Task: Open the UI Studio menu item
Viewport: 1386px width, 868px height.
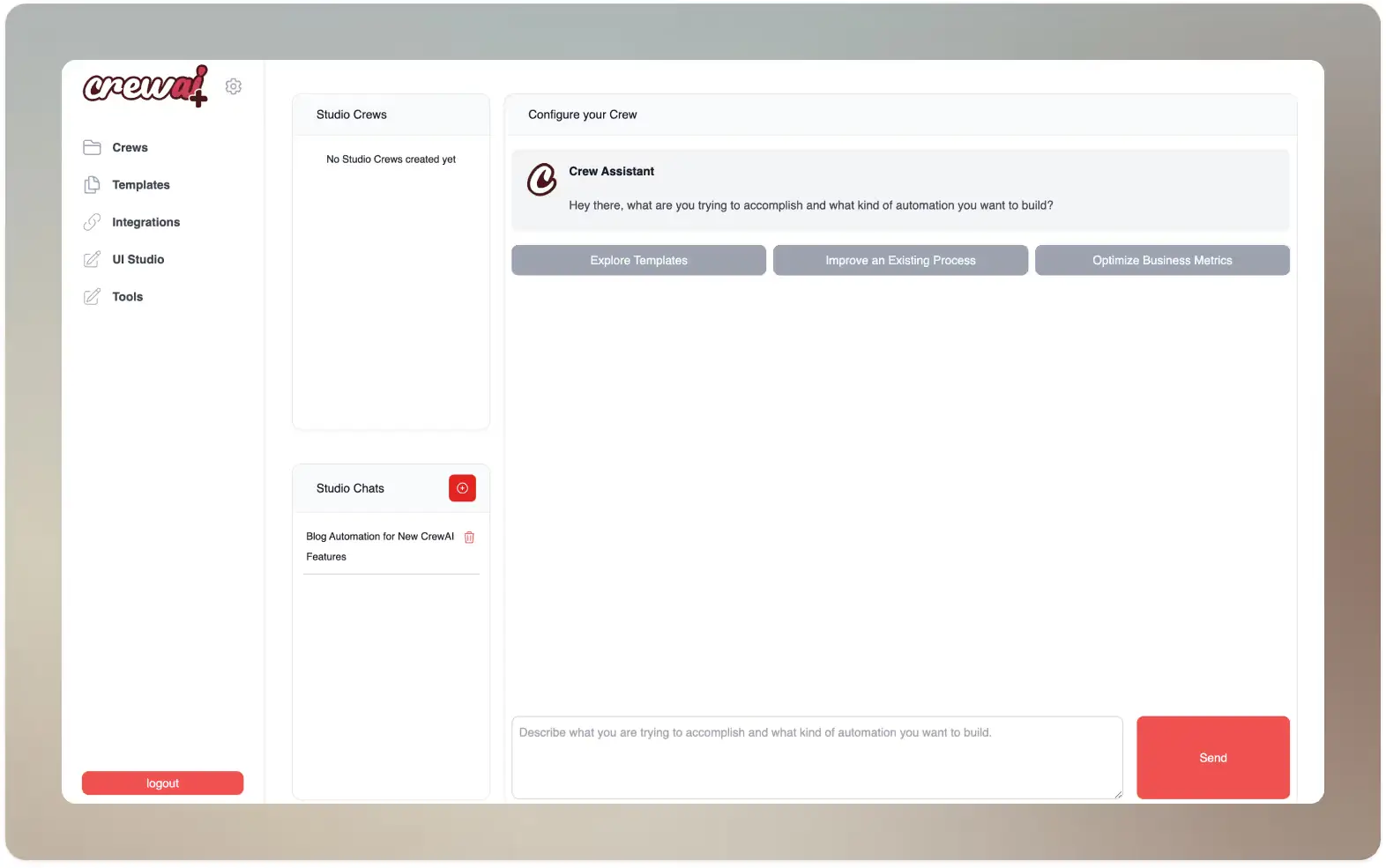Action: pyautogui.click(x=138, y=259)
